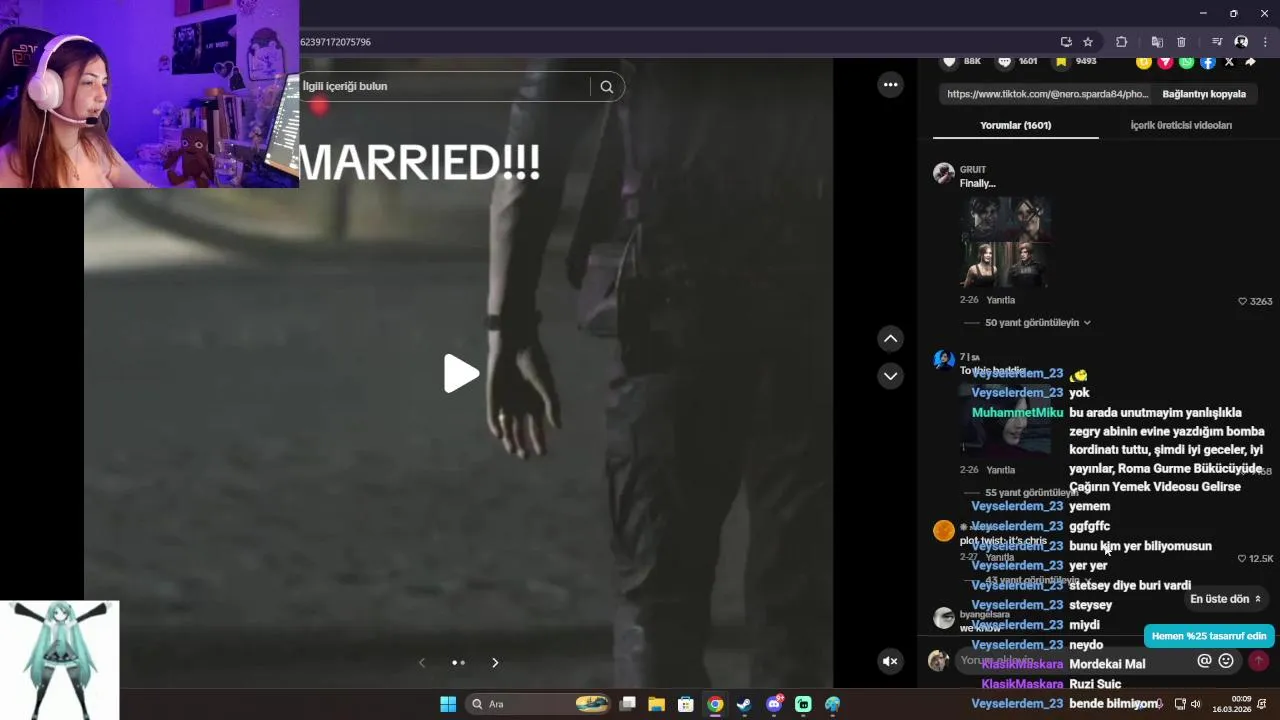This screenshot has height=720, width=1280.
Task: Switch to 'Yorumlar (1601)' tab
Action: (1015, 125)
